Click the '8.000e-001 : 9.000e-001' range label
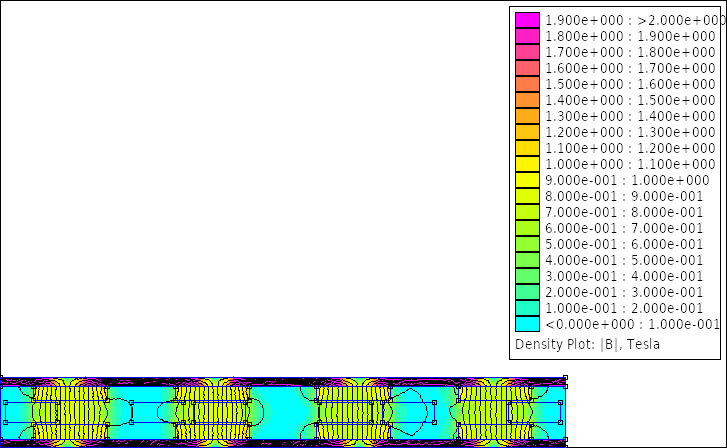 tap(624, 196)
